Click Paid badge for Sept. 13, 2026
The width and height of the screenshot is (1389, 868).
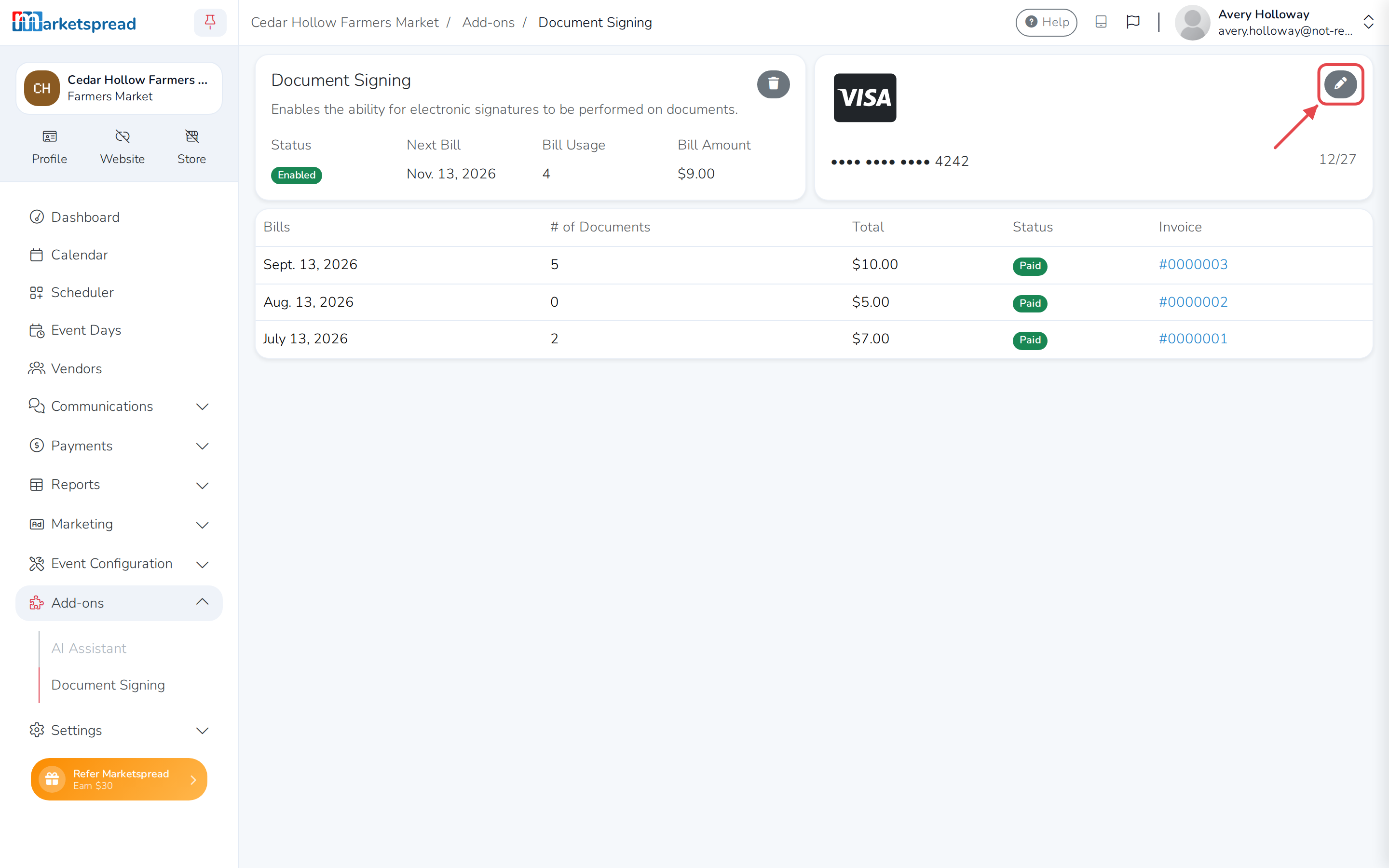coord(1030,266)
